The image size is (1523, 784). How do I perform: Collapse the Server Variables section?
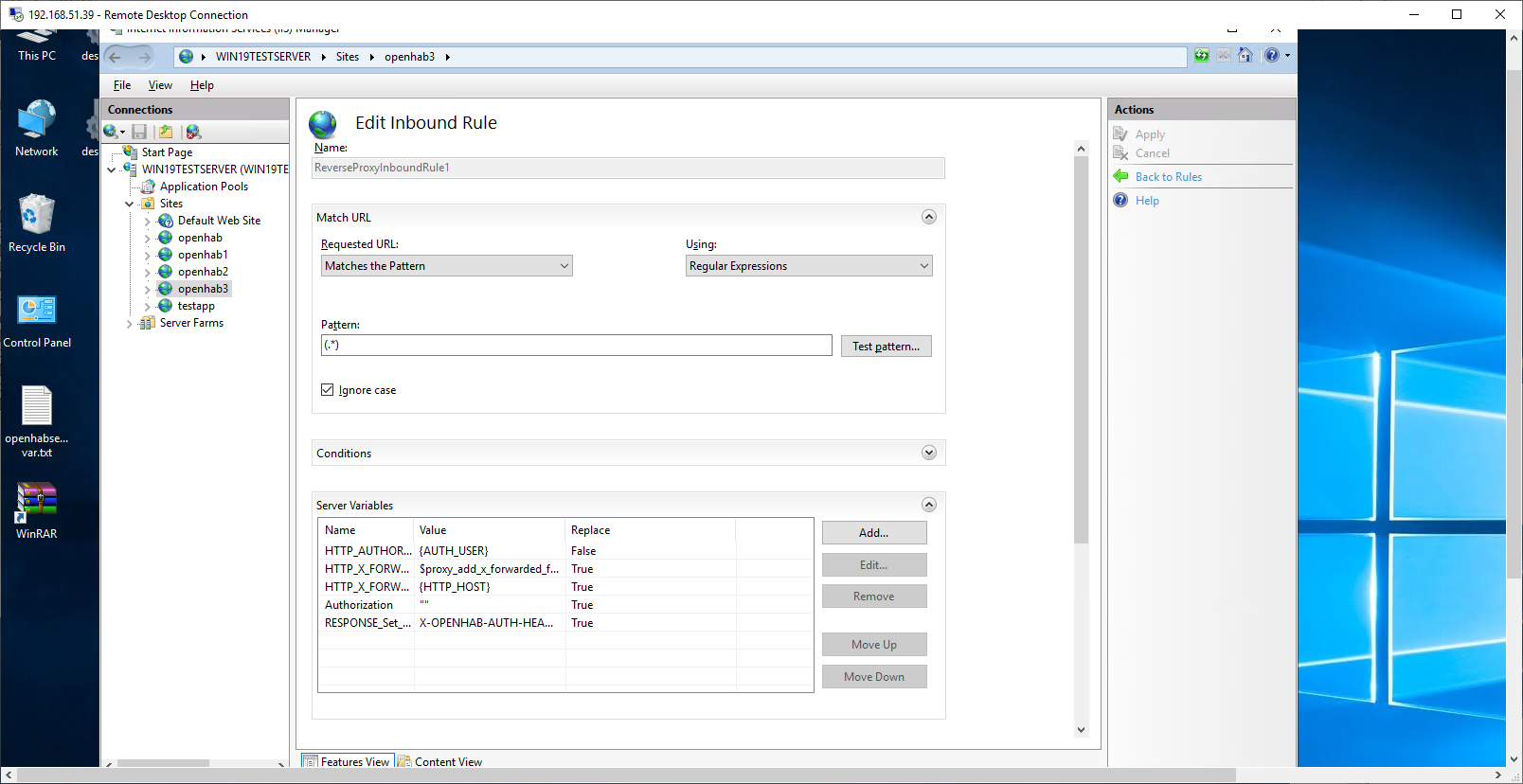click(928, 505)
